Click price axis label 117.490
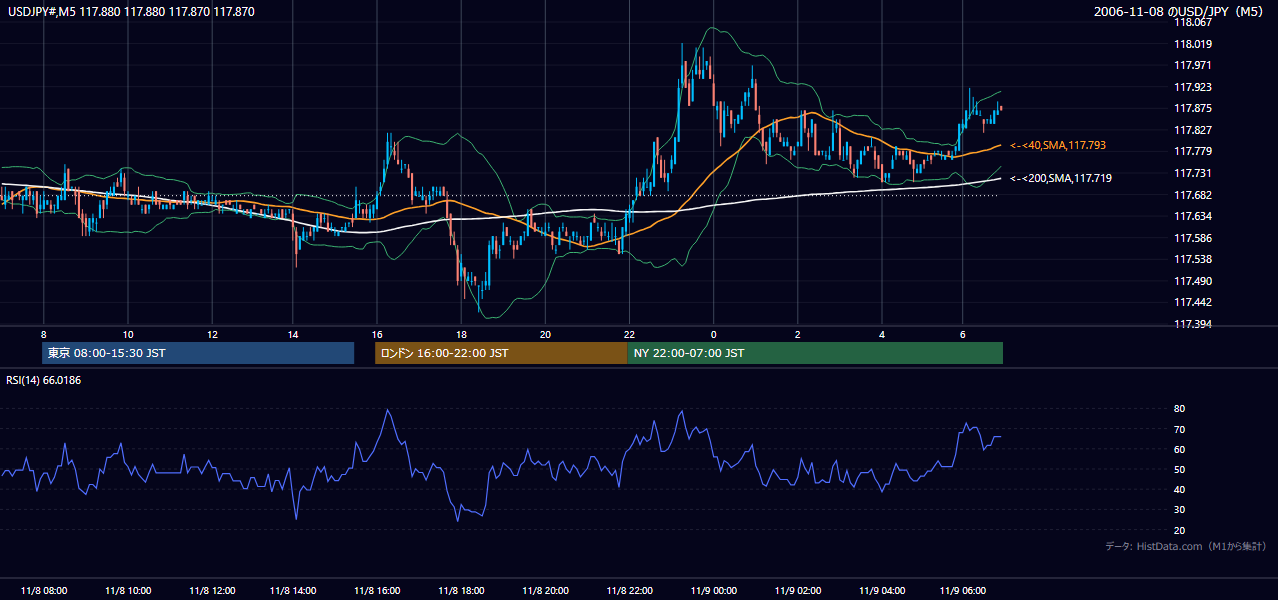The height and width of the screenshot is (600, 1278). pos(1192,281)
